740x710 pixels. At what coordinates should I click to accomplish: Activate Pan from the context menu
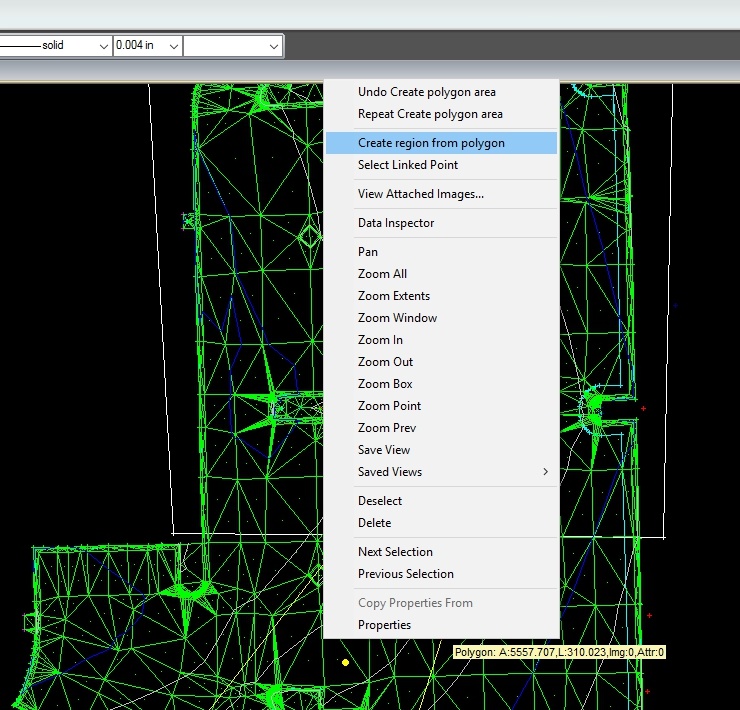point(368,252)
